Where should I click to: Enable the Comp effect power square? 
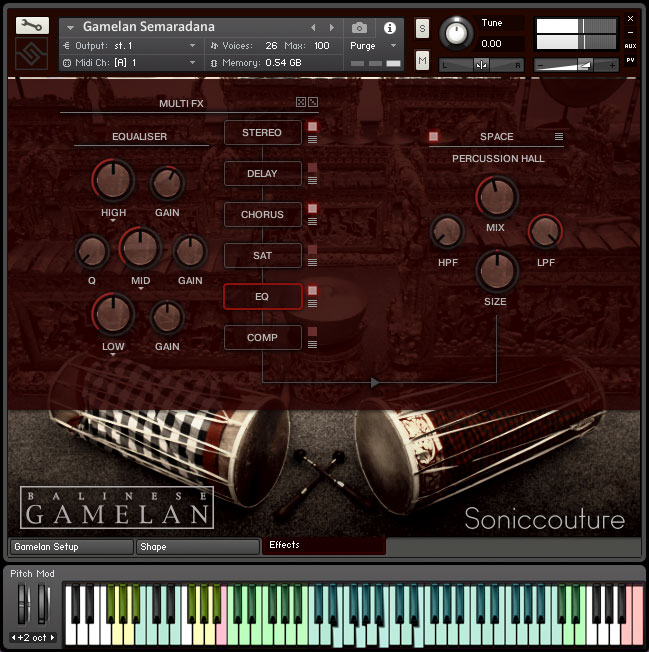pyautogui.click(x=312, y=331)
